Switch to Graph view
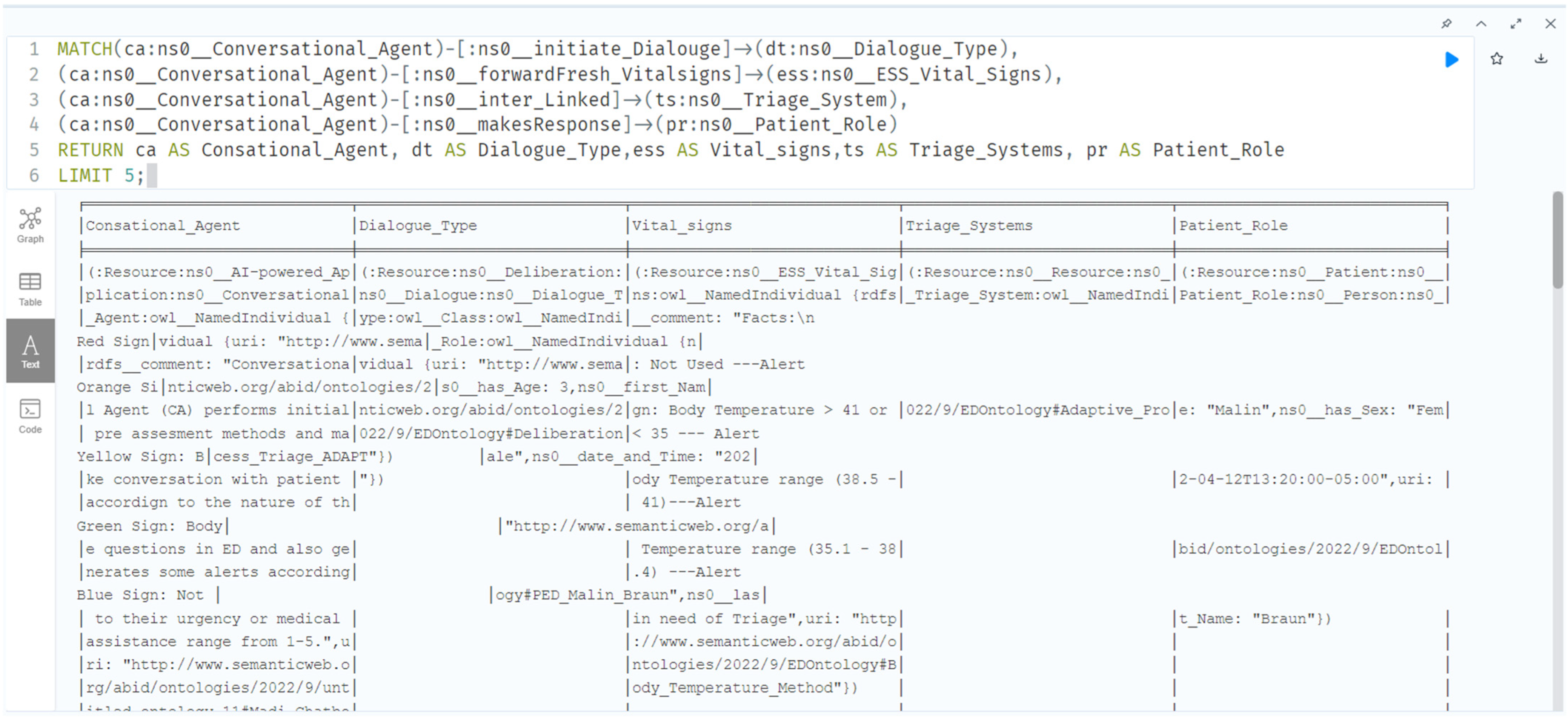This screenshot has width=1568, height=717. click(x=30, y=225)
